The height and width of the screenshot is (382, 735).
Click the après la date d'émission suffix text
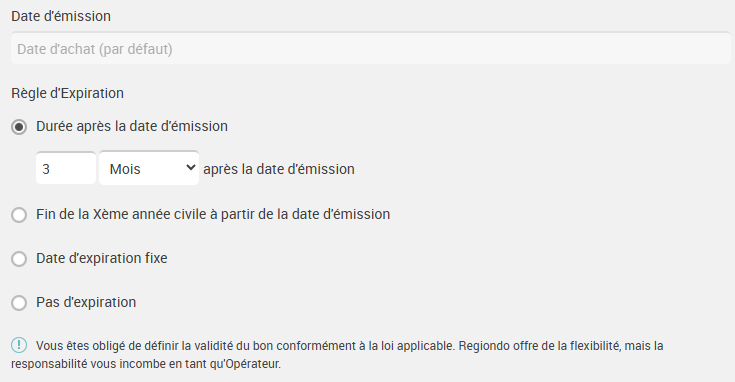(x=279, y=169)
